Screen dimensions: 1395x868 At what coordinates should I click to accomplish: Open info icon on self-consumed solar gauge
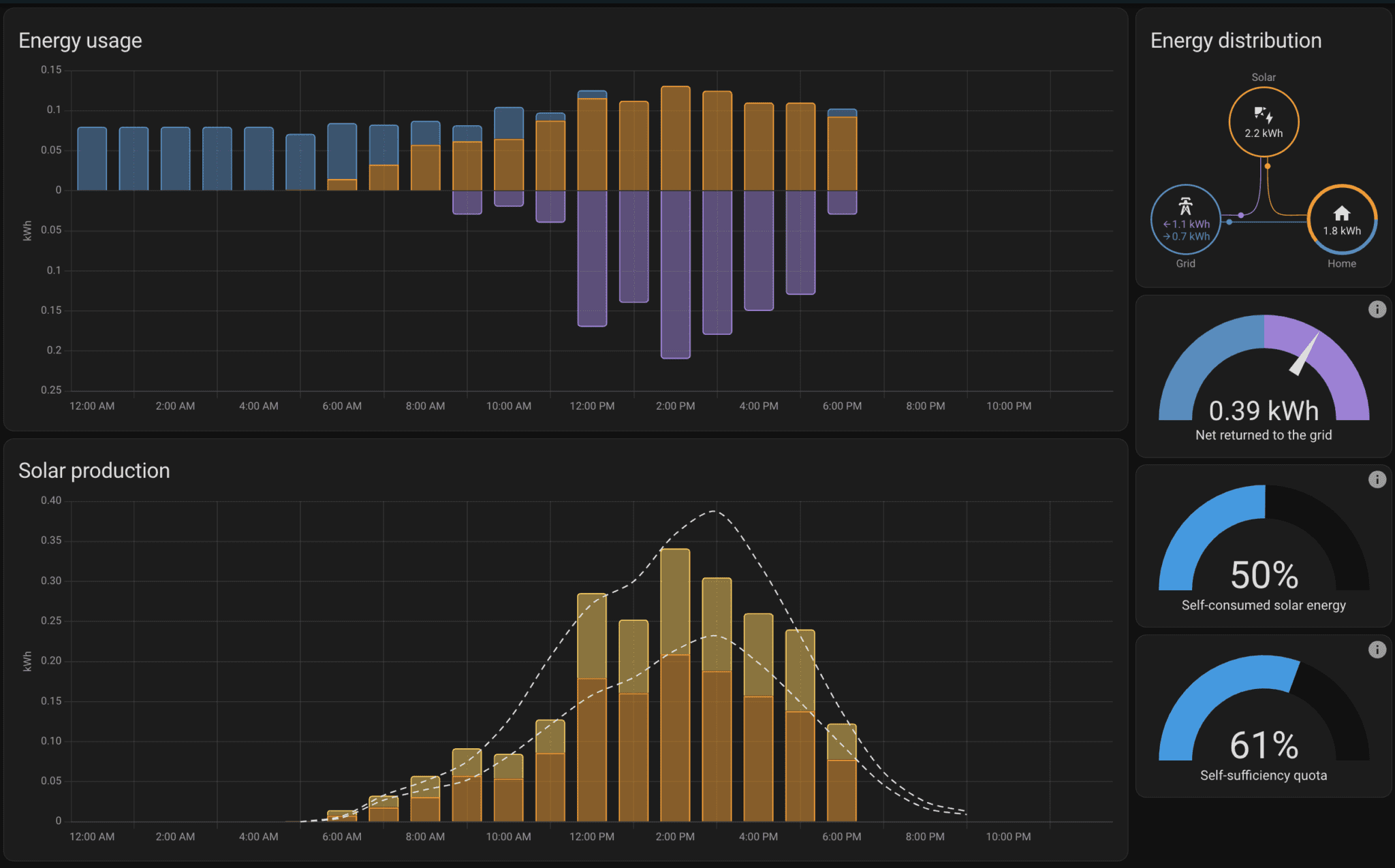coord(1377,480)
